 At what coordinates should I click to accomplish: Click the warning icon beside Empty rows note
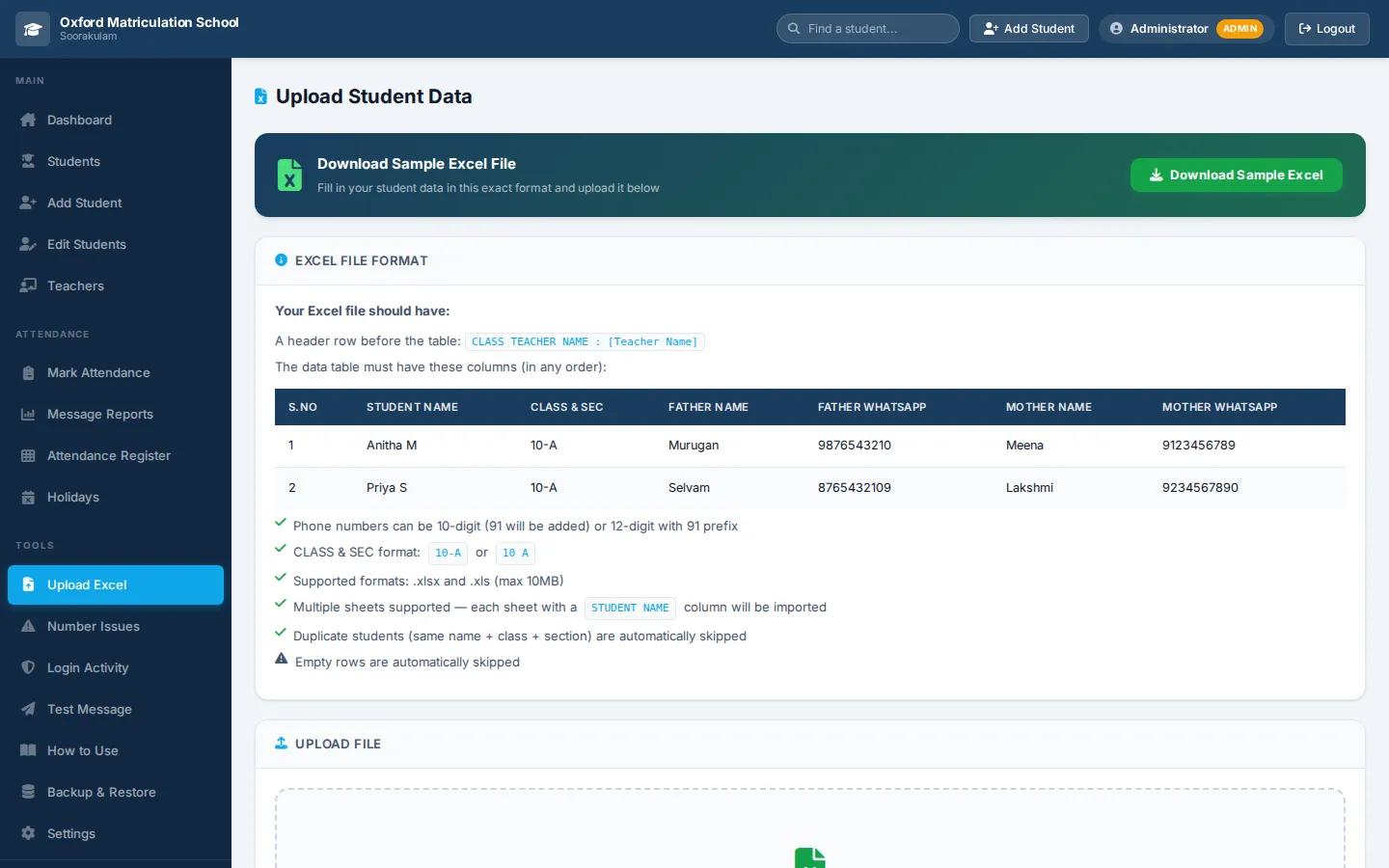pos(281,660)
